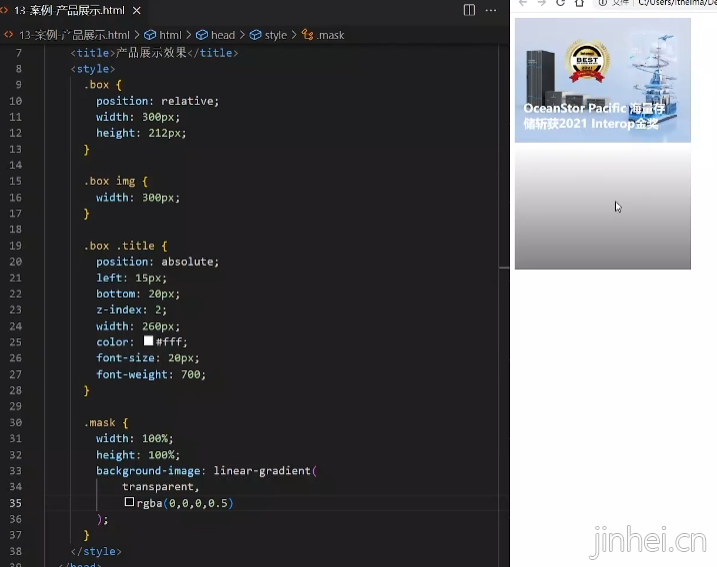Image resolution: width=717 pixels, height=567 pixels.
Task: Click the 'position: relative;' line
Action: tap(157, 101)
